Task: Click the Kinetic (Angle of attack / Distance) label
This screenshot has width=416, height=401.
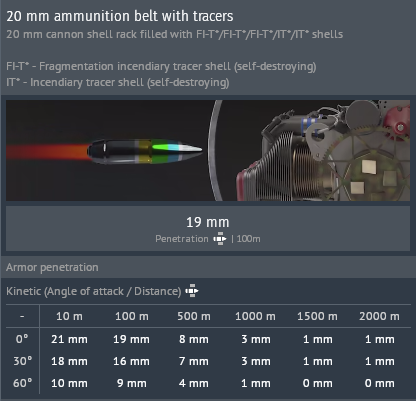Action: (94, 291)
